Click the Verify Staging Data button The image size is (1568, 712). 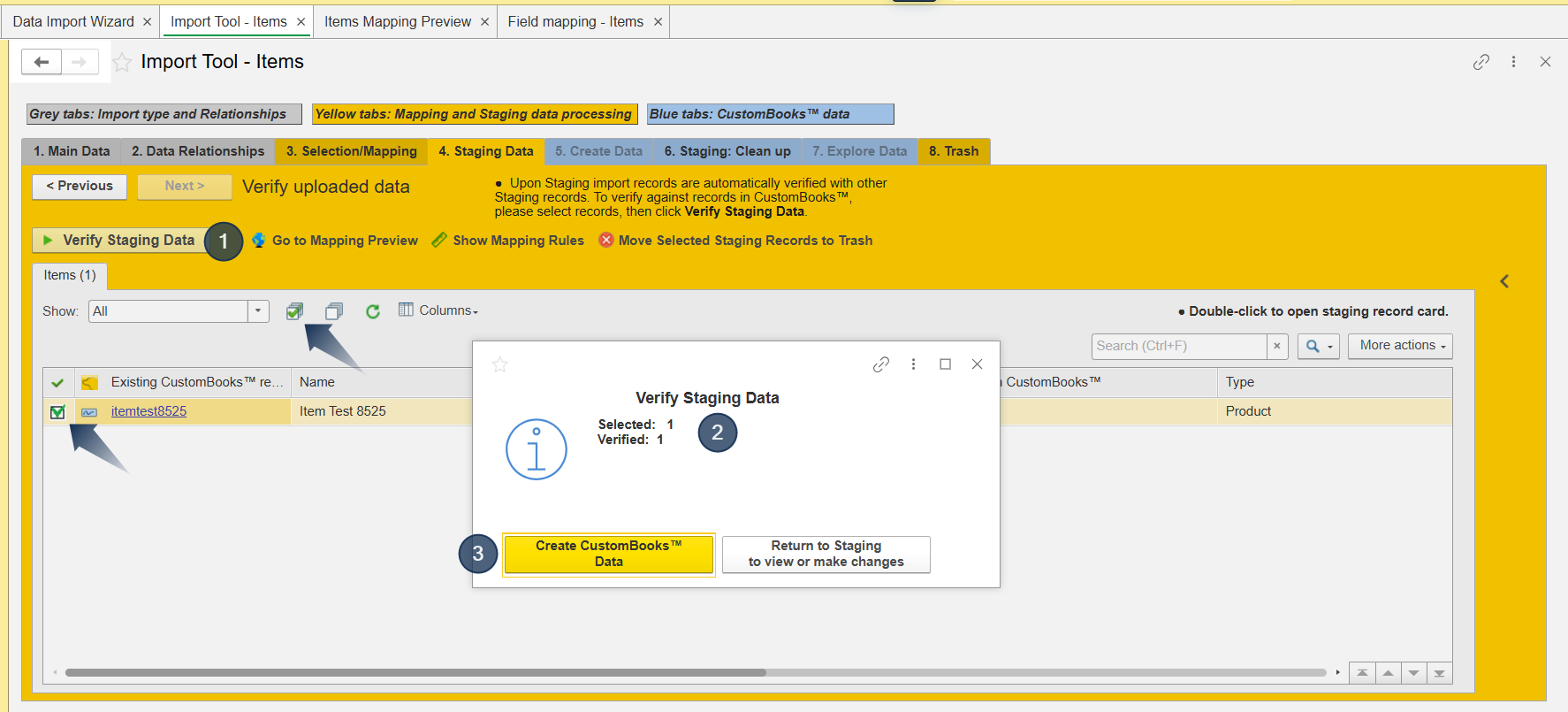click(x=119, y=241)
